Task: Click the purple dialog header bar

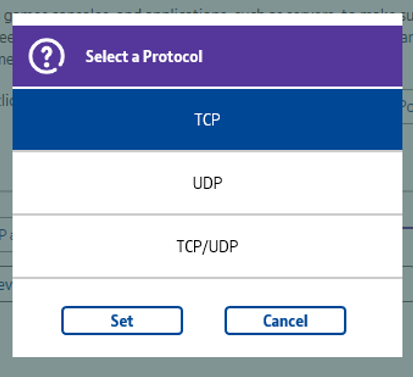Action: (x=207, y=56)
